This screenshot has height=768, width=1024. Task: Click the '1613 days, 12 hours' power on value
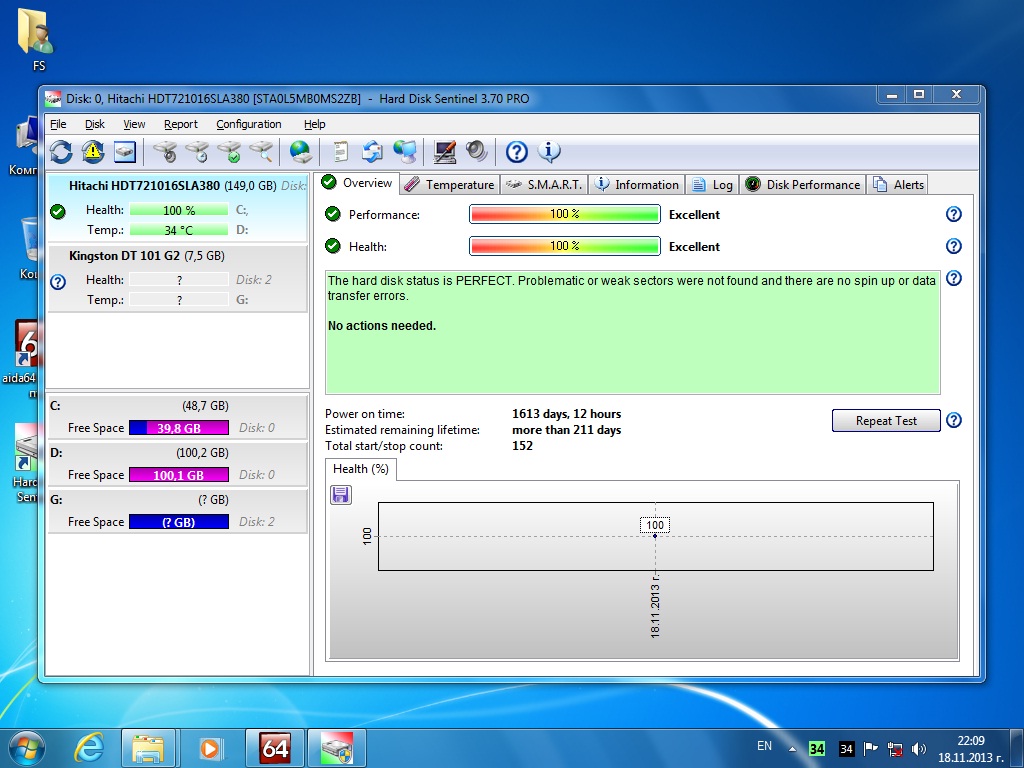click(x=566, y=414)
